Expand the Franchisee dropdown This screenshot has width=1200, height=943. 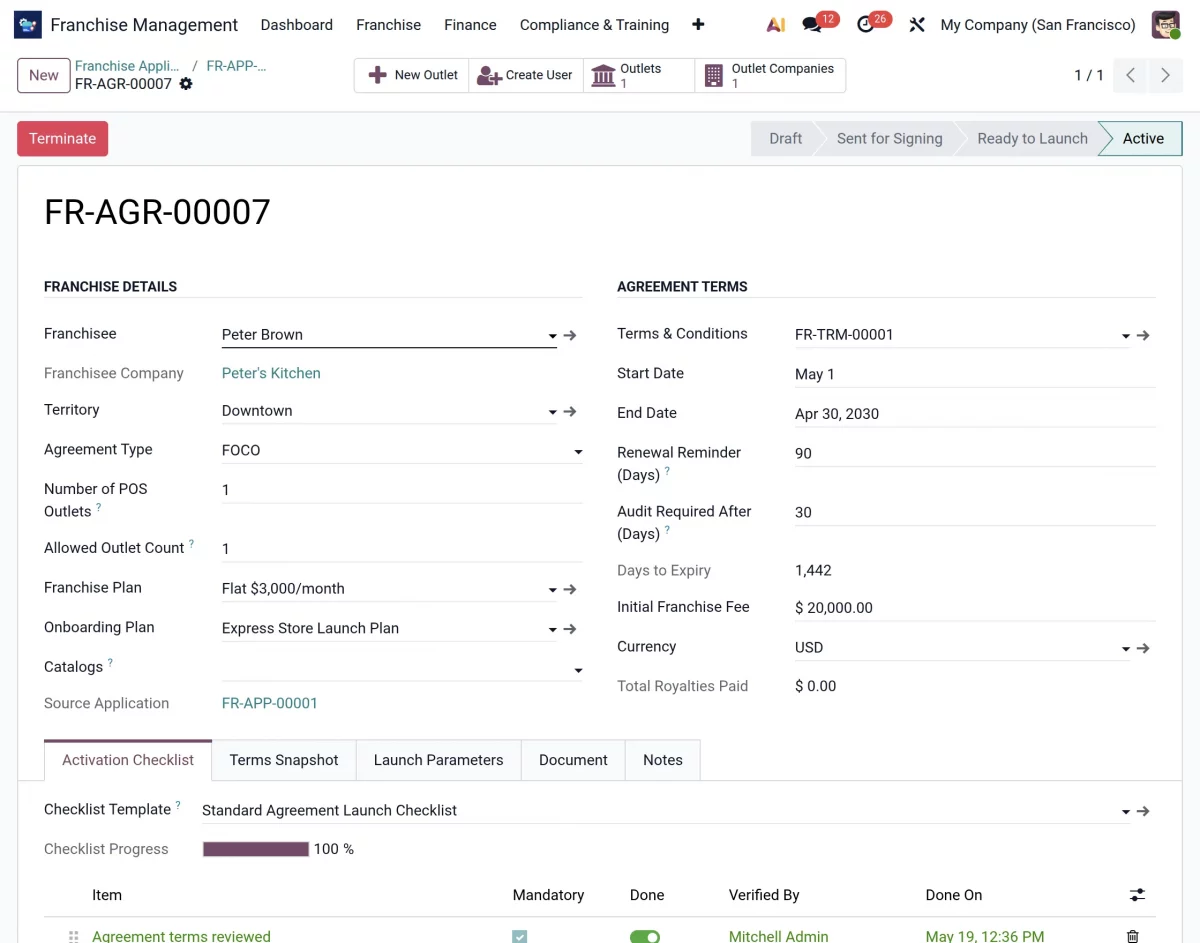click(553, 336)
